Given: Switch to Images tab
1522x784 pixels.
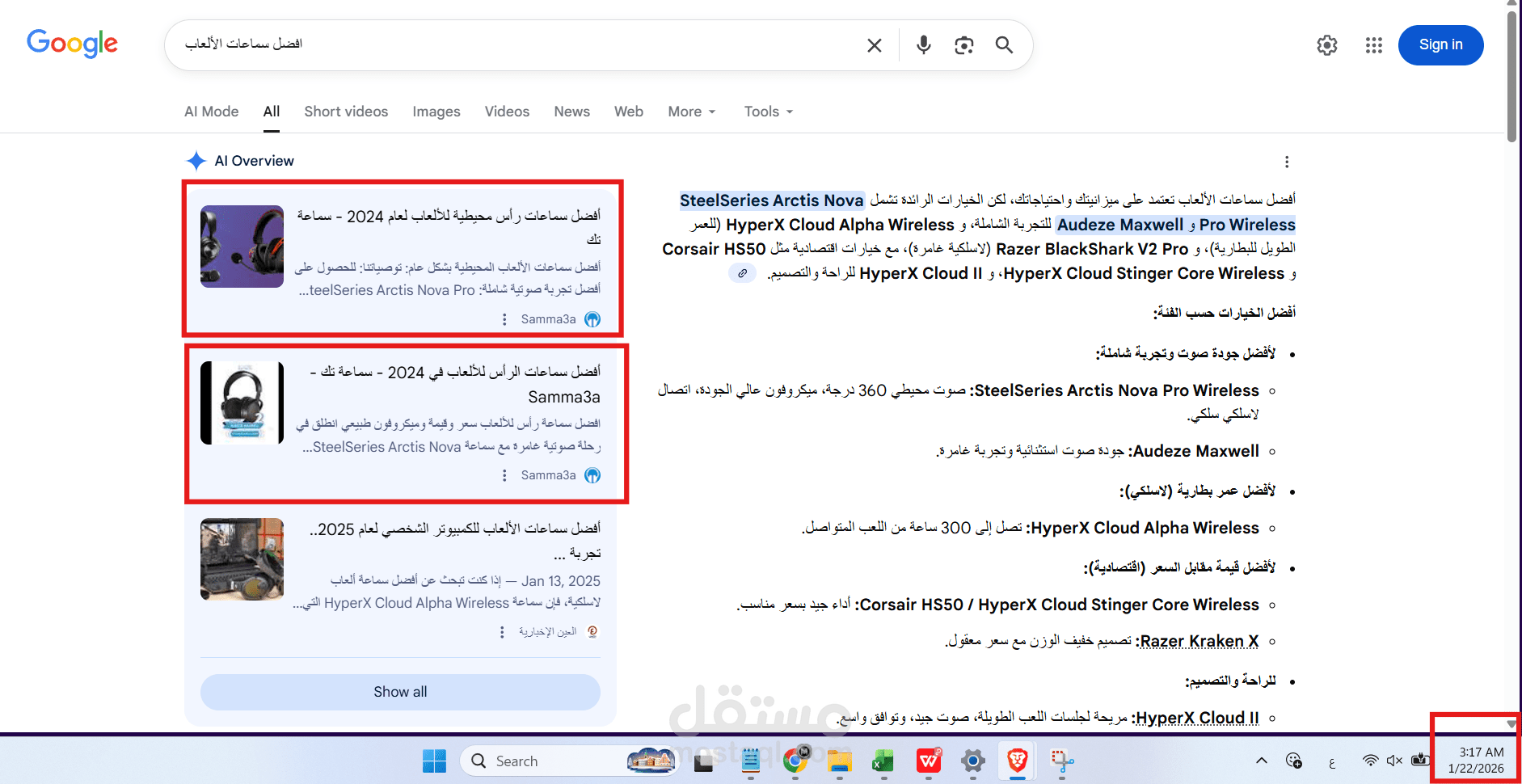Looking at the screenshot, I should tap(436, 112).
